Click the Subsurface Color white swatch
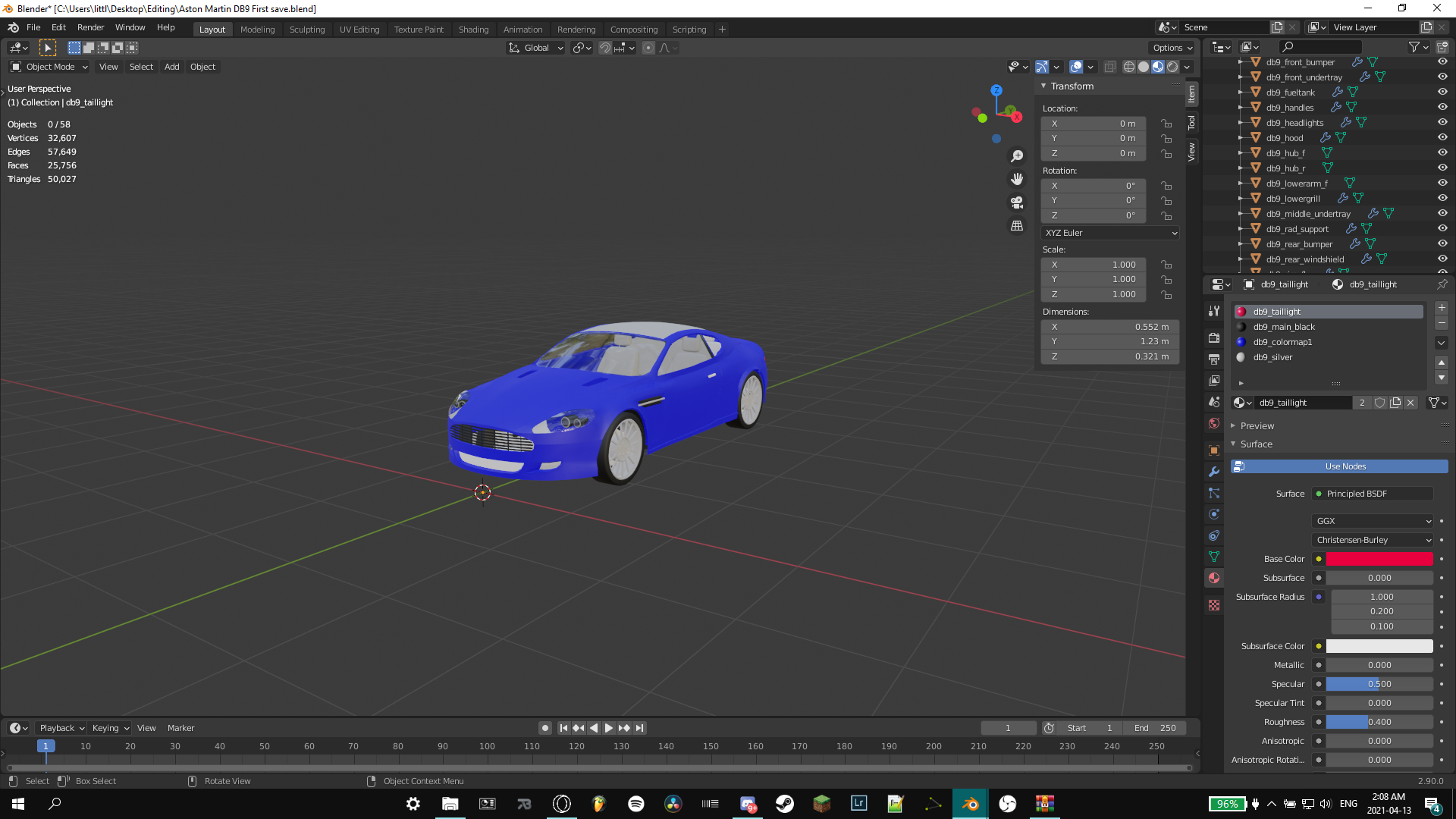This screenshot has height=819, width=1456. click(x=1379, y=646)
